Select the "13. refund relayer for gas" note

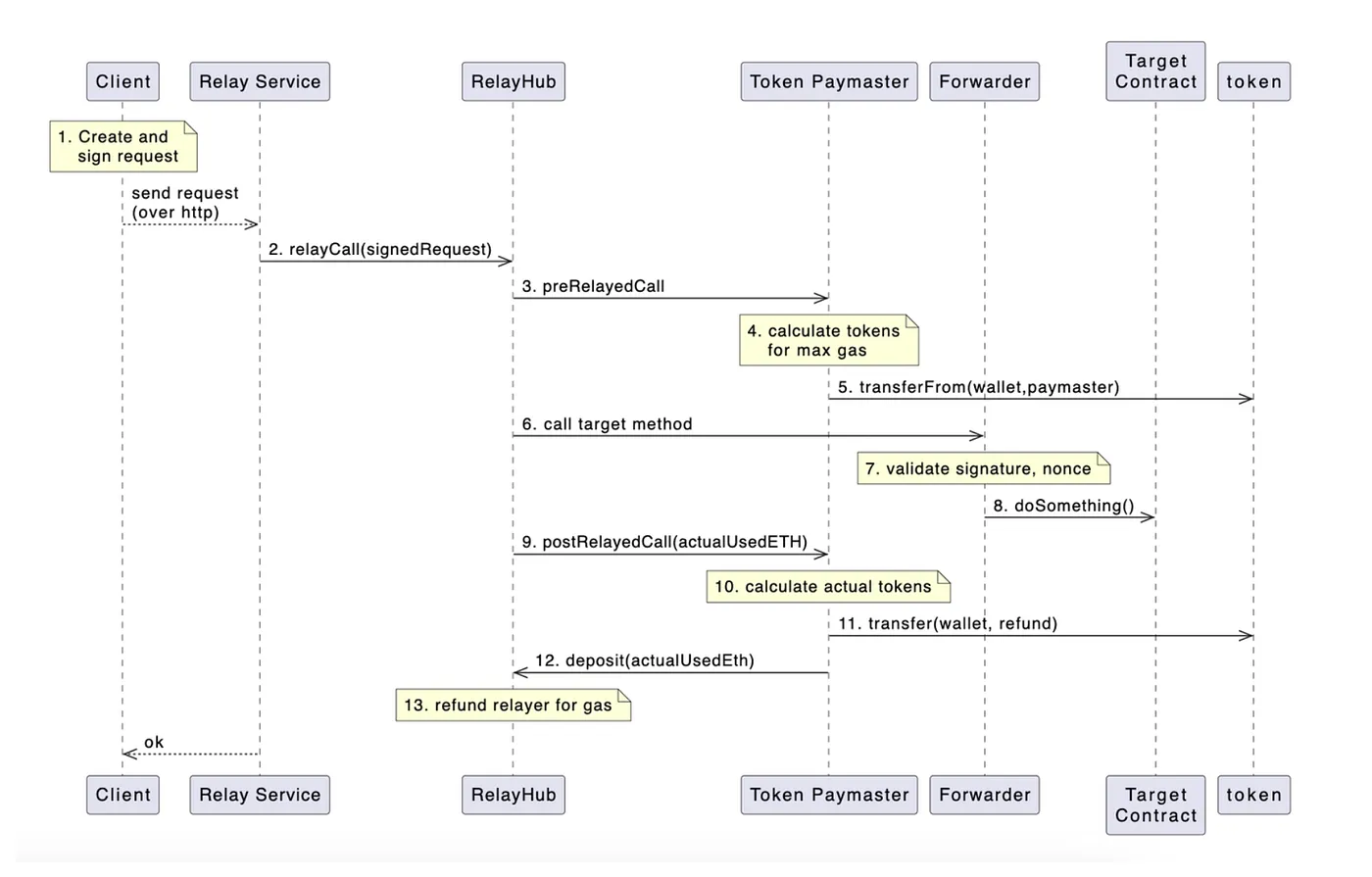point(513,706)
